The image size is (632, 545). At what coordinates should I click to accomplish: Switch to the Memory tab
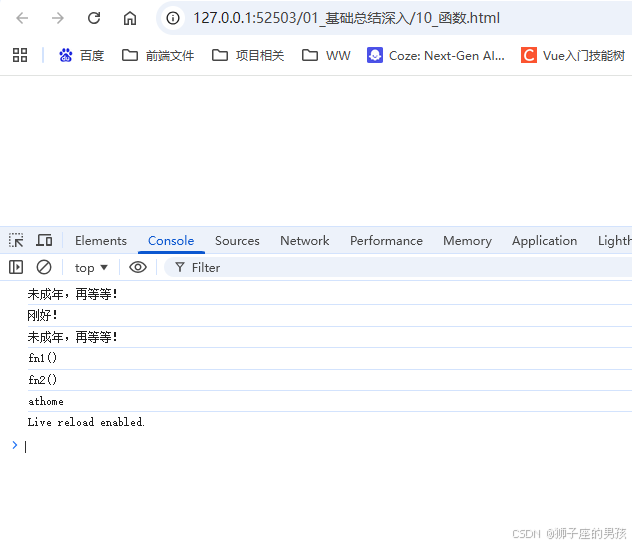467,241
